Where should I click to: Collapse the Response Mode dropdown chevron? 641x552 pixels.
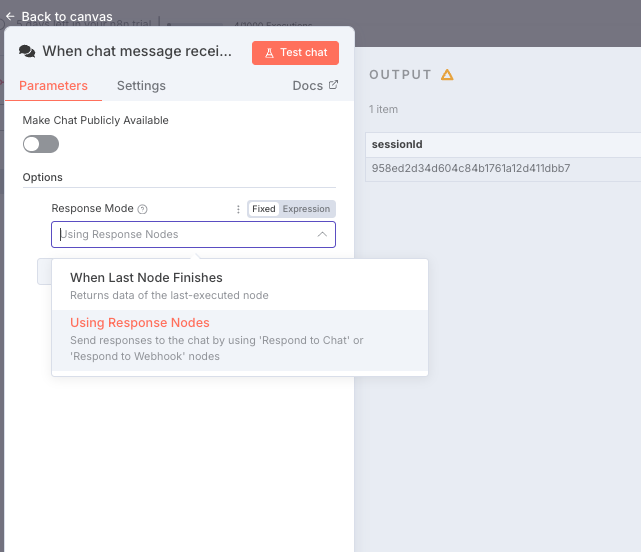coord(322,234)
